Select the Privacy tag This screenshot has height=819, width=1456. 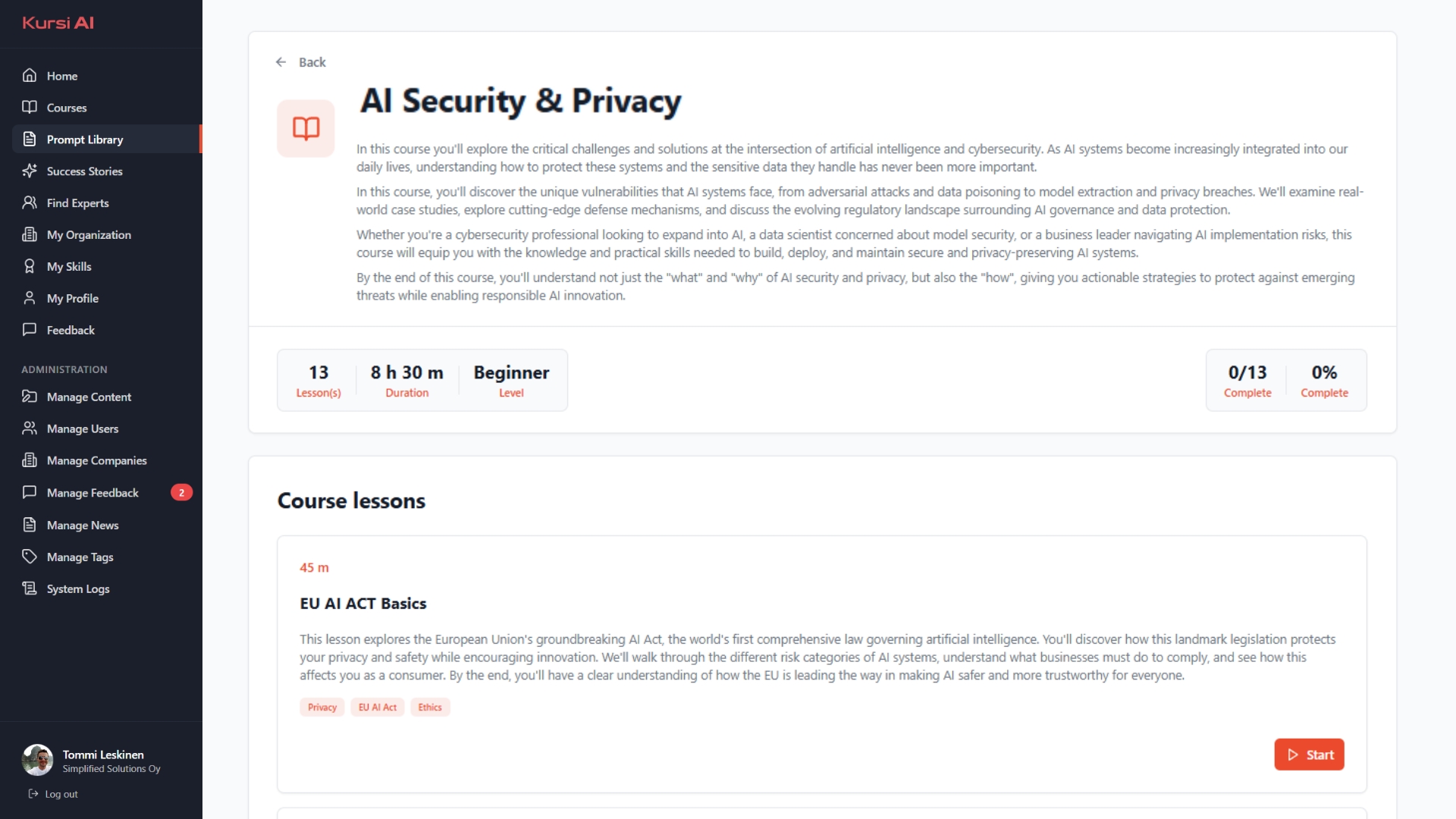322,707
